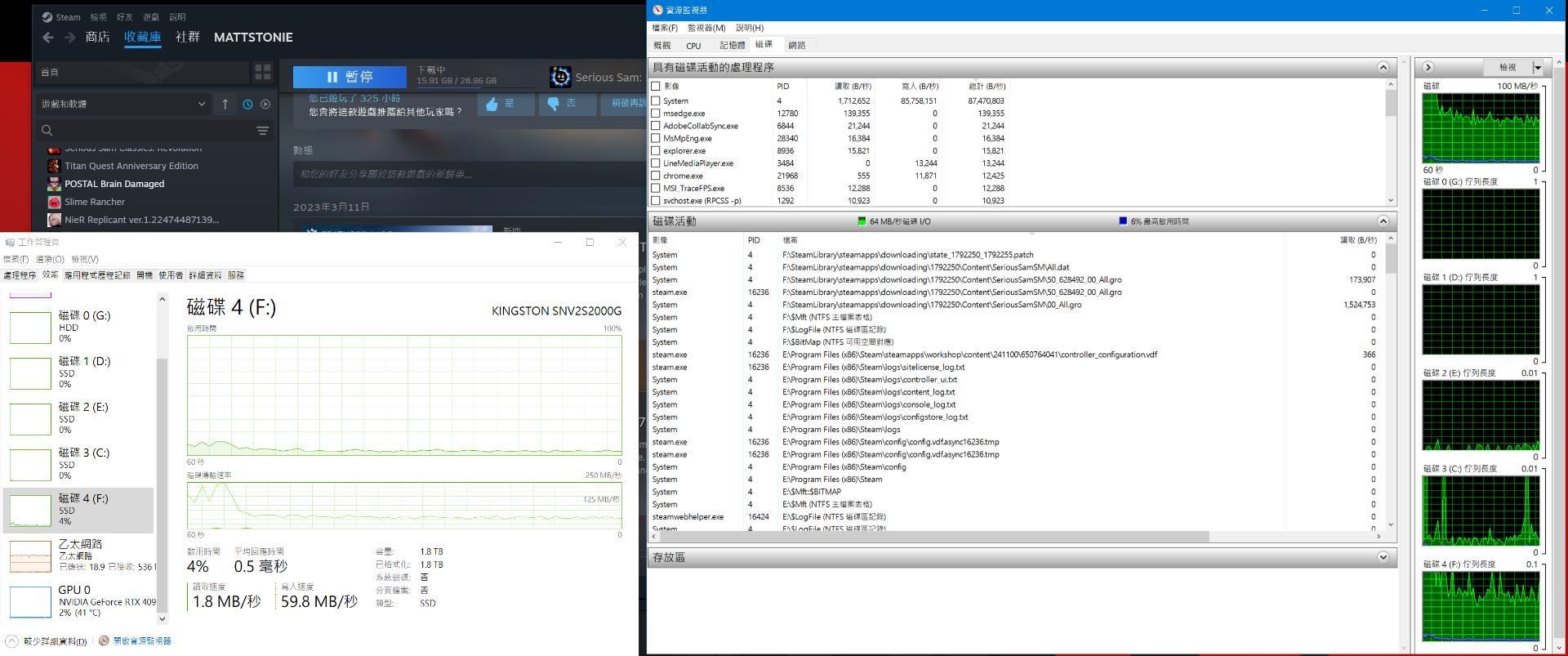
Task: Check the MsMpEng.exe checkbox
Action: pyautogui.click(x=655, y=138)
